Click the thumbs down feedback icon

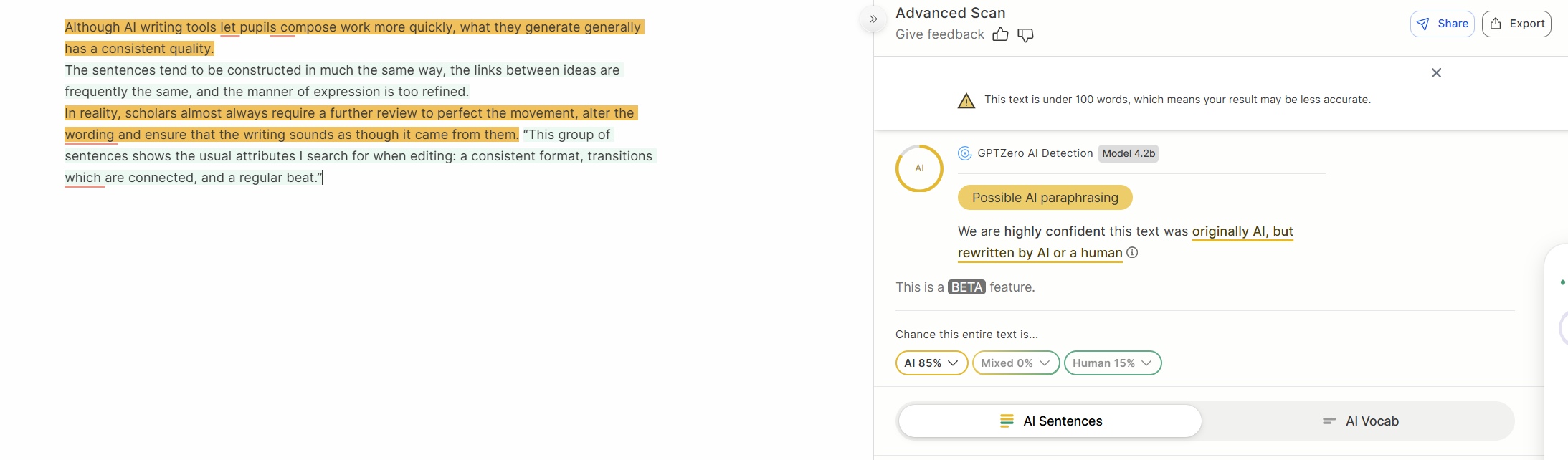click(1025, 34)
